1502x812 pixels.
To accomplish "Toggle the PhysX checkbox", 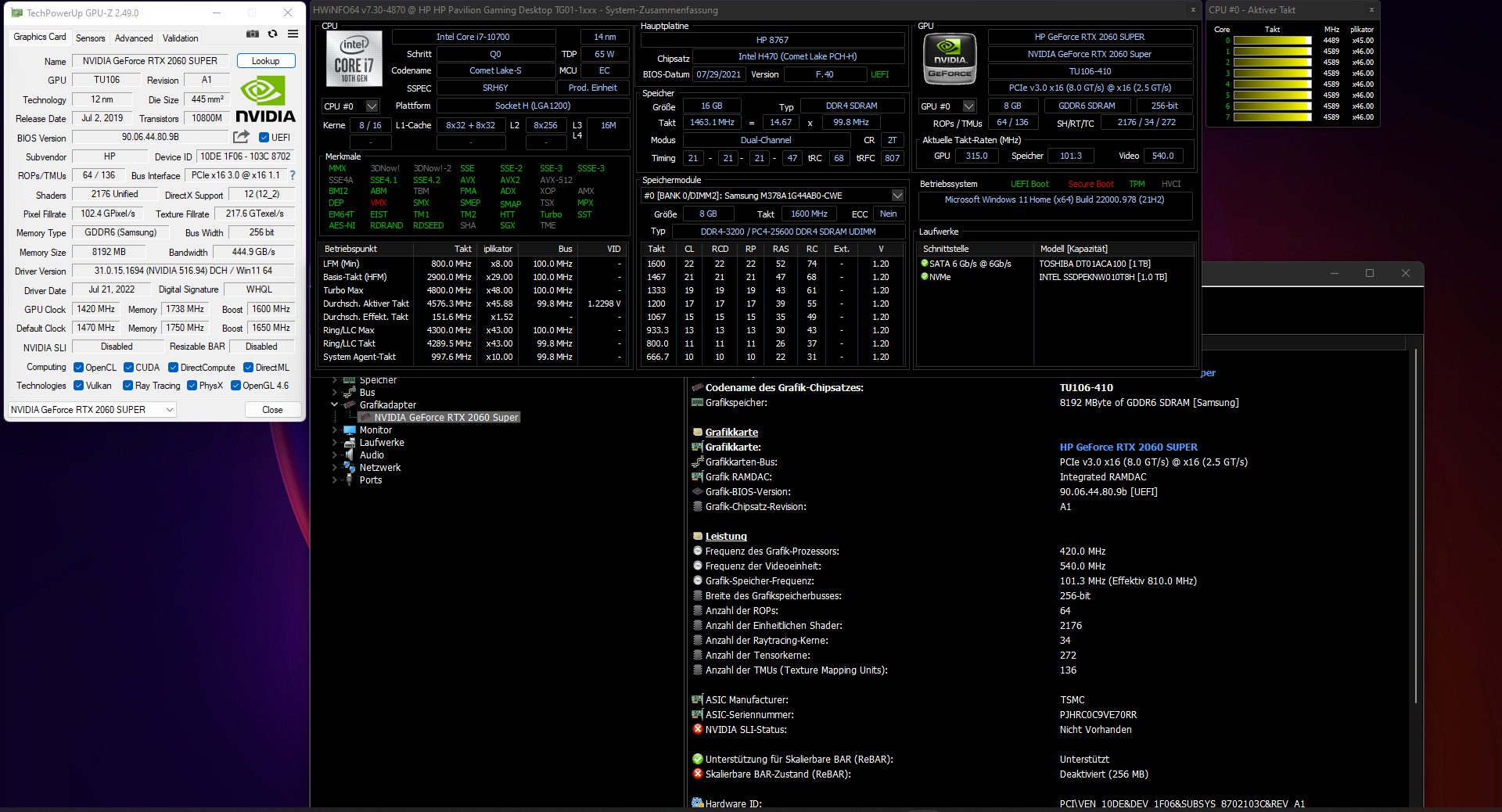I will [x=192, y=385].
